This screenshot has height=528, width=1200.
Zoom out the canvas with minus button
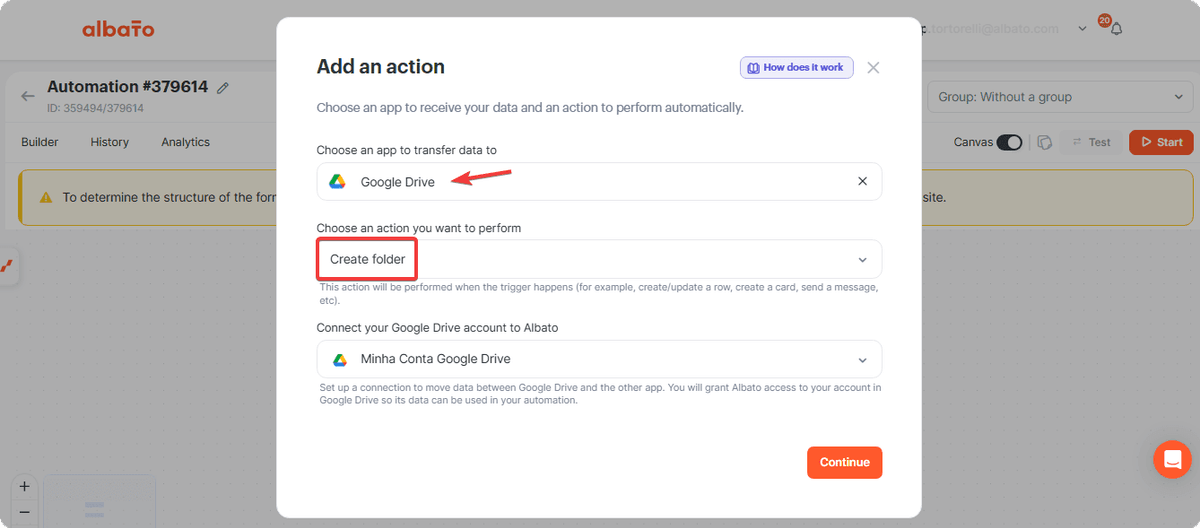(x=25, y=512)
